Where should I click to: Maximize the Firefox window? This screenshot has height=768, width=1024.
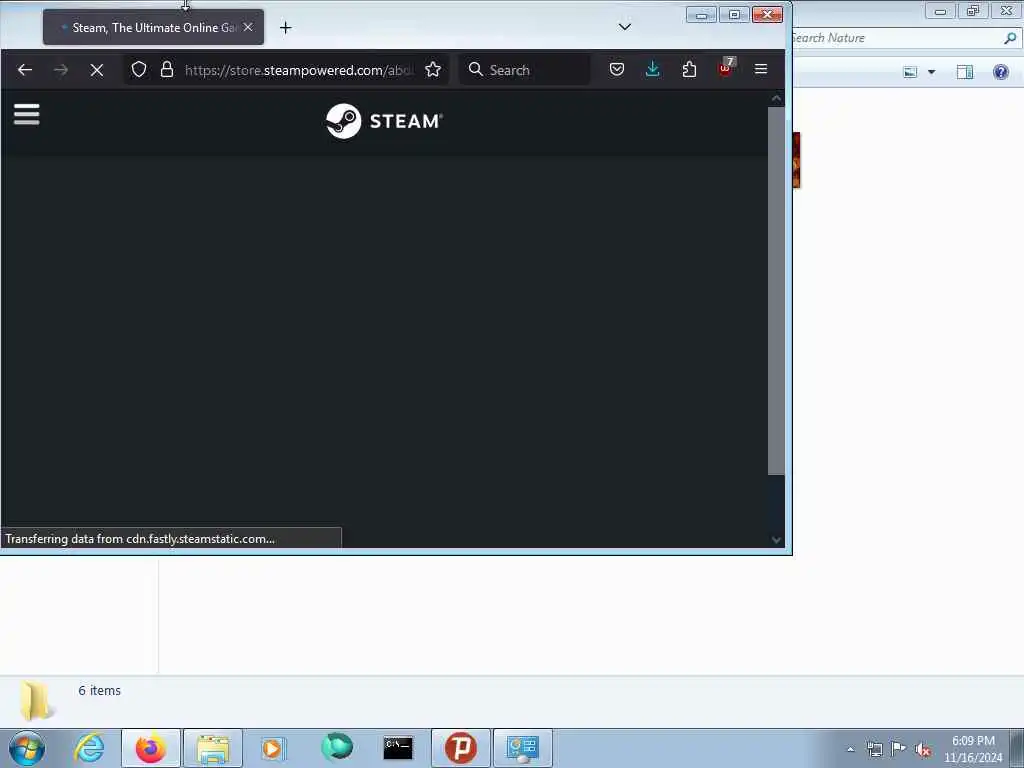click(734, 14)
